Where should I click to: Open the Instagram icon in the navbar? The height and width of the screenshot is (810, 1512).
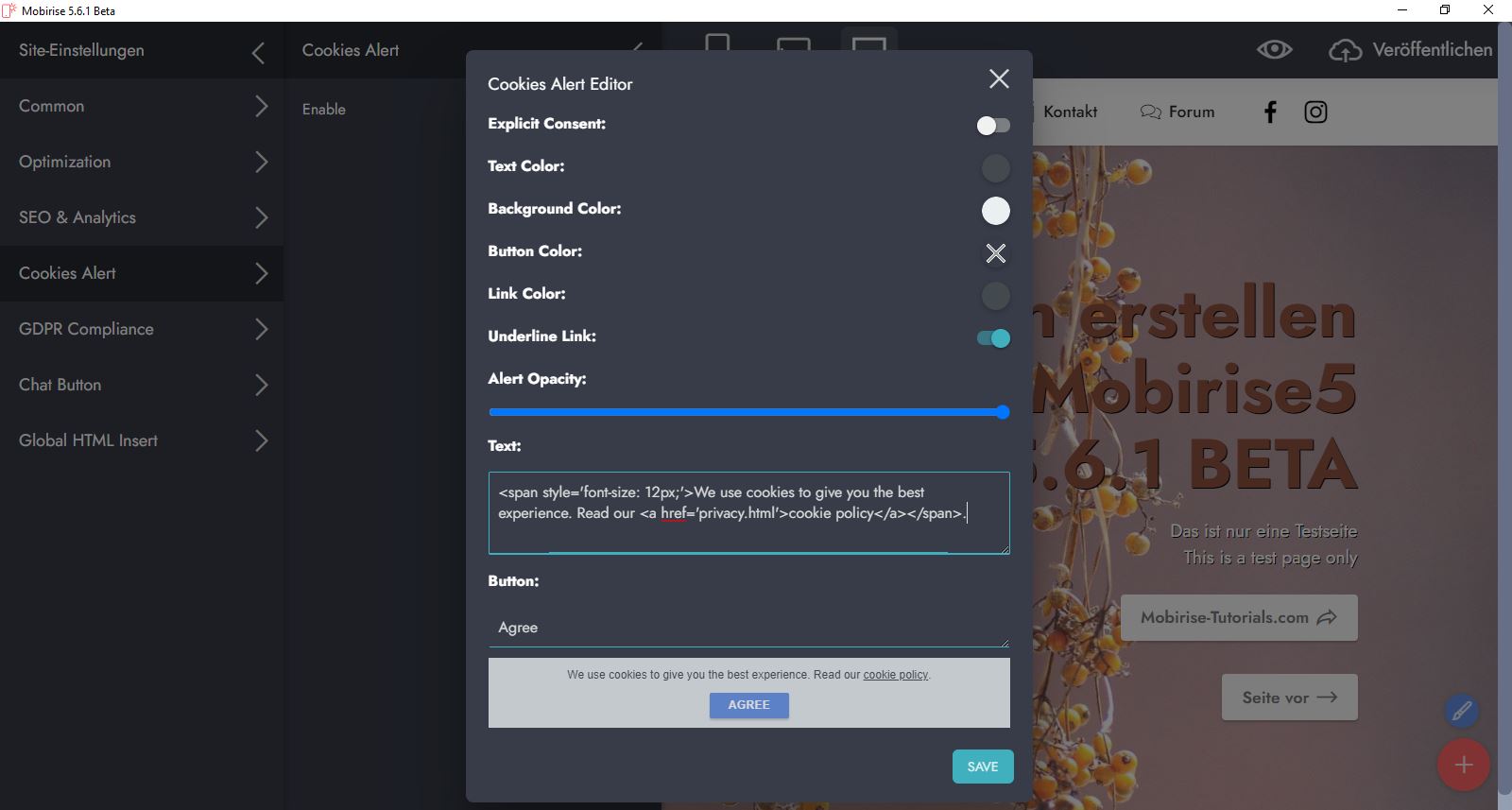click(x=1315, y=112)
